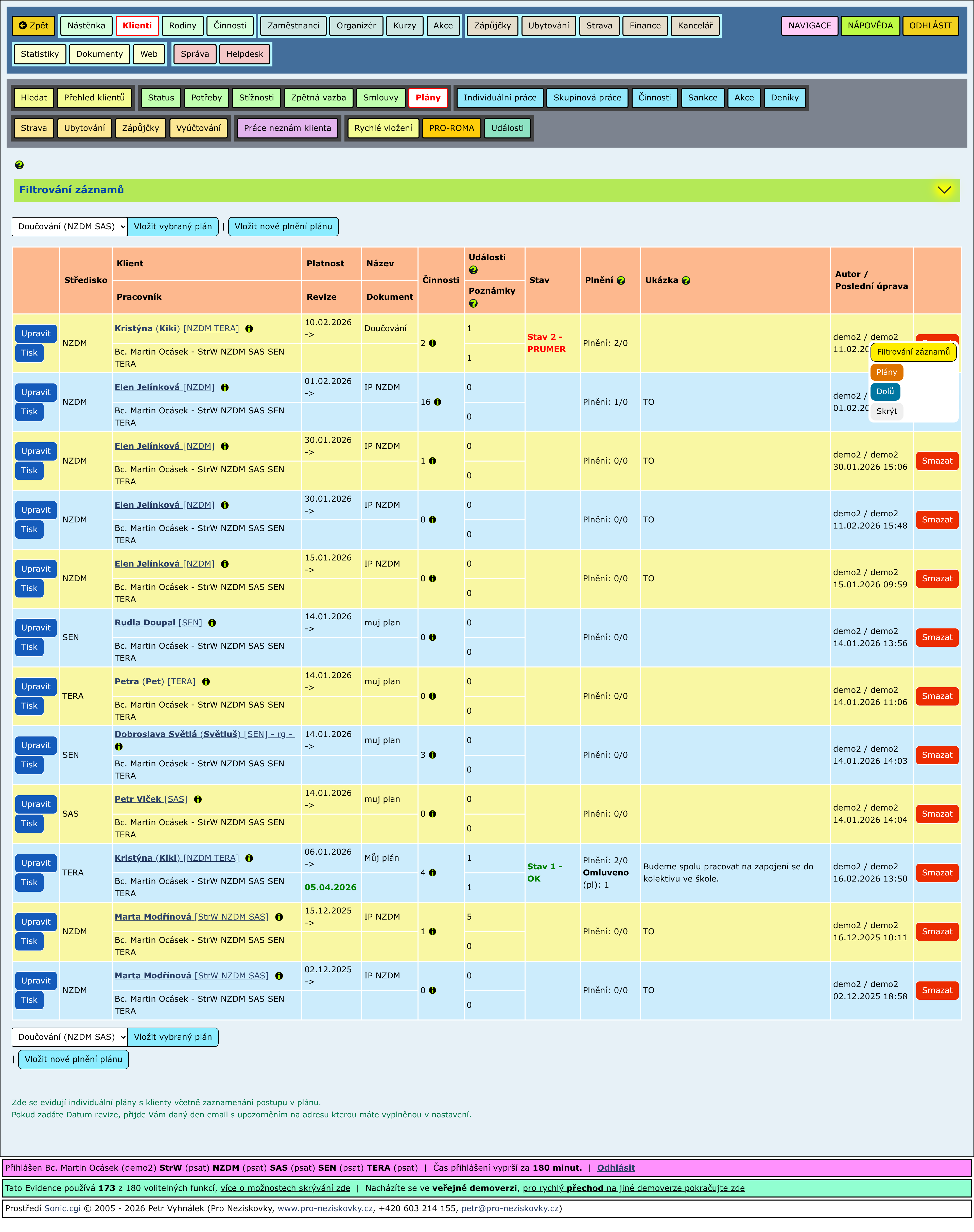
Task: Click Dolů button in floating popup
Action: point(884,392)
